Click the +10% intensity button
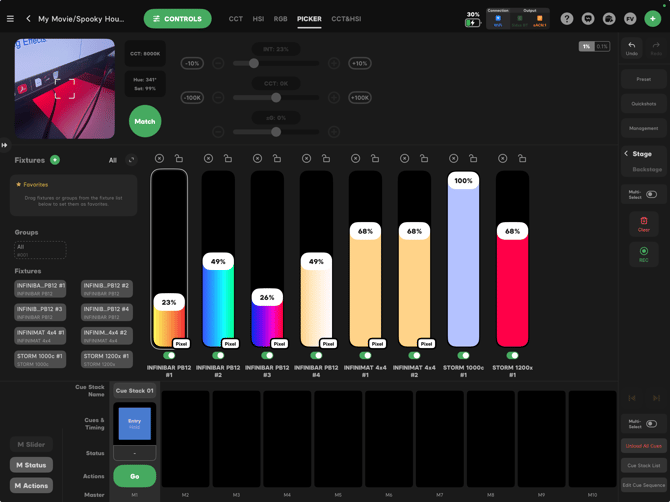This screenshot has height=502, width=670. pyautogui.click(x=359, y=63)
